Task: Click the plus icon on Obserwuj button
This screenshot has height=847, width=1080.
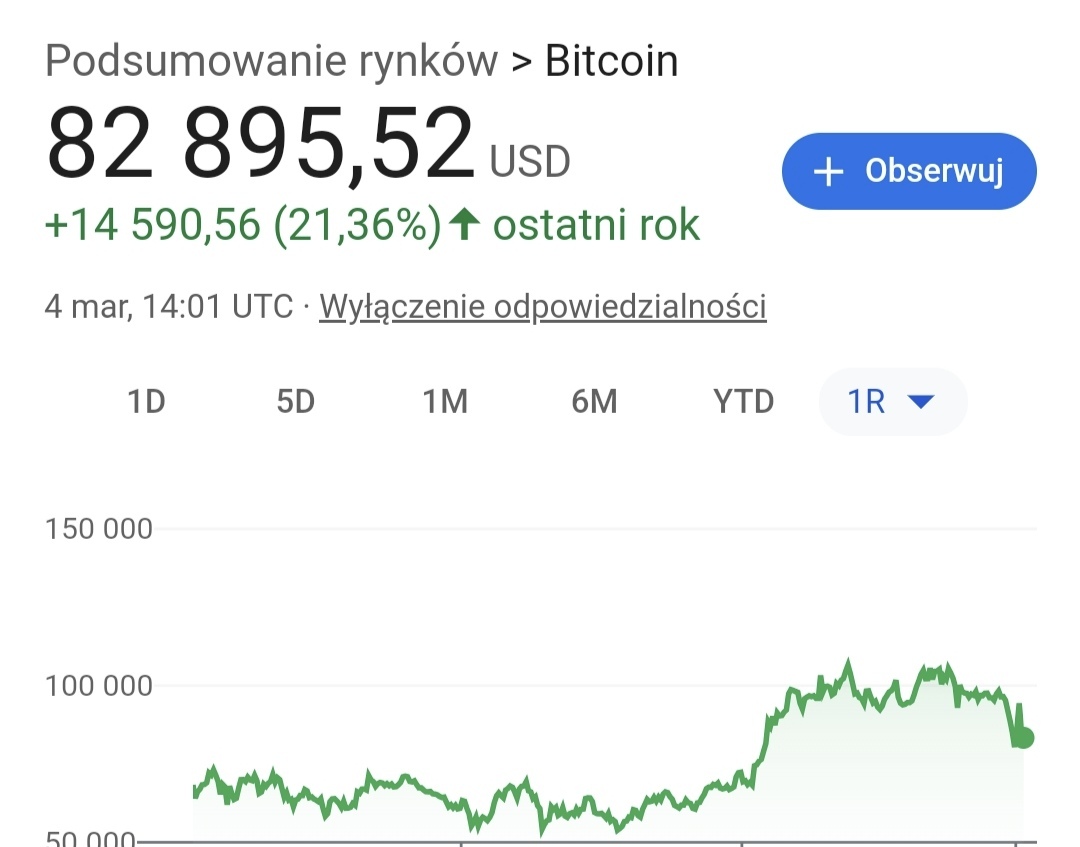Action: (x=828, y=172)
